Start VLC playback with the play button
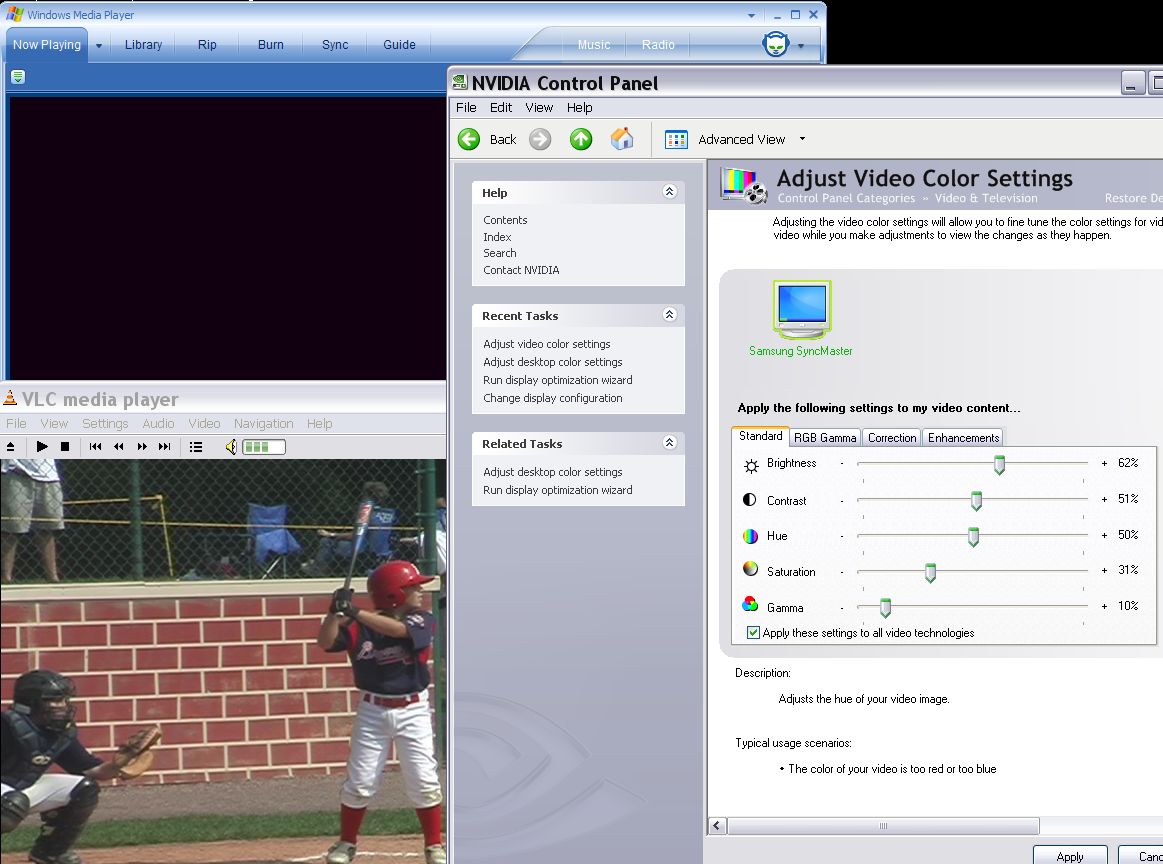Viewport: 1163px width, 864px height. pos(42,446)
